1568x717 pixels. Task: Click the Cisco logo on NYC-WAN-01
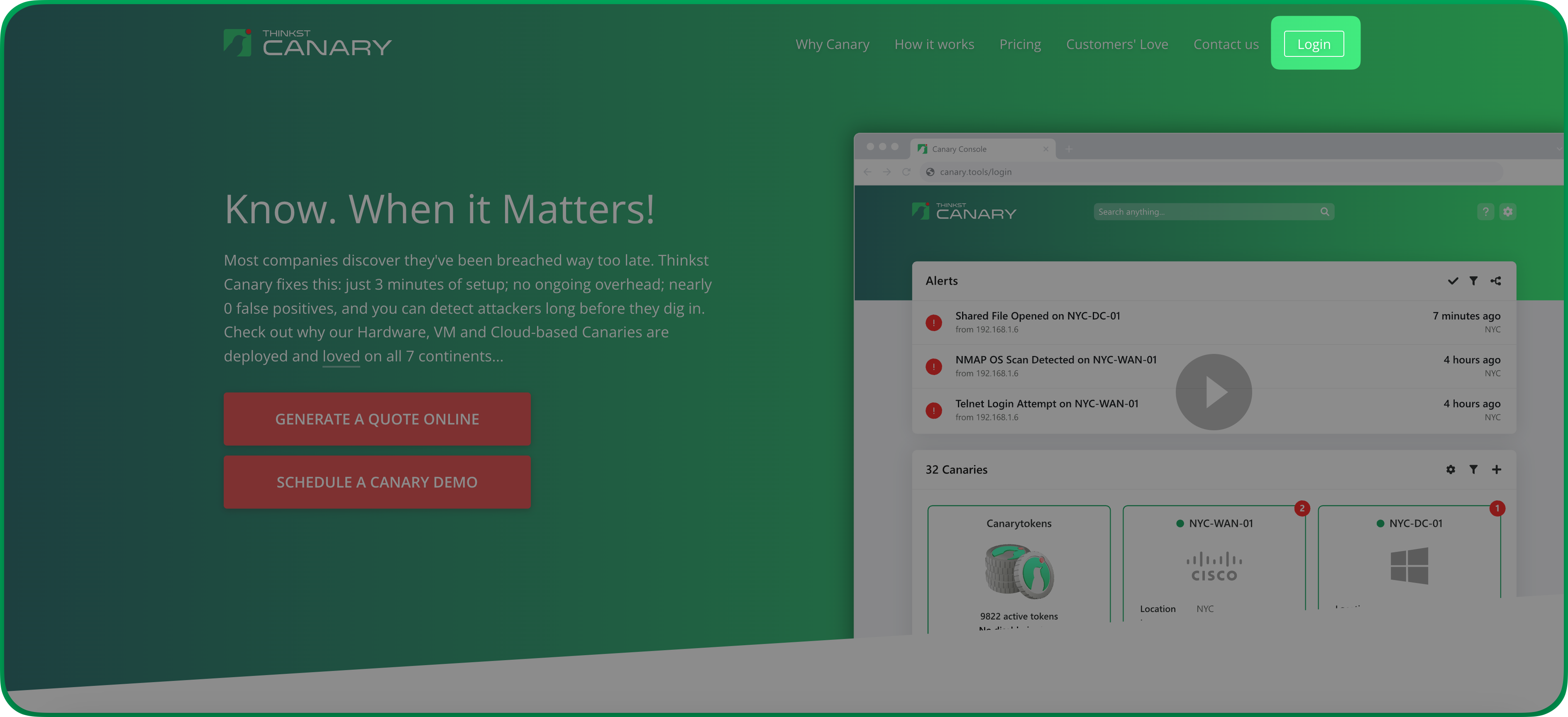click(x=1214, y=567)
